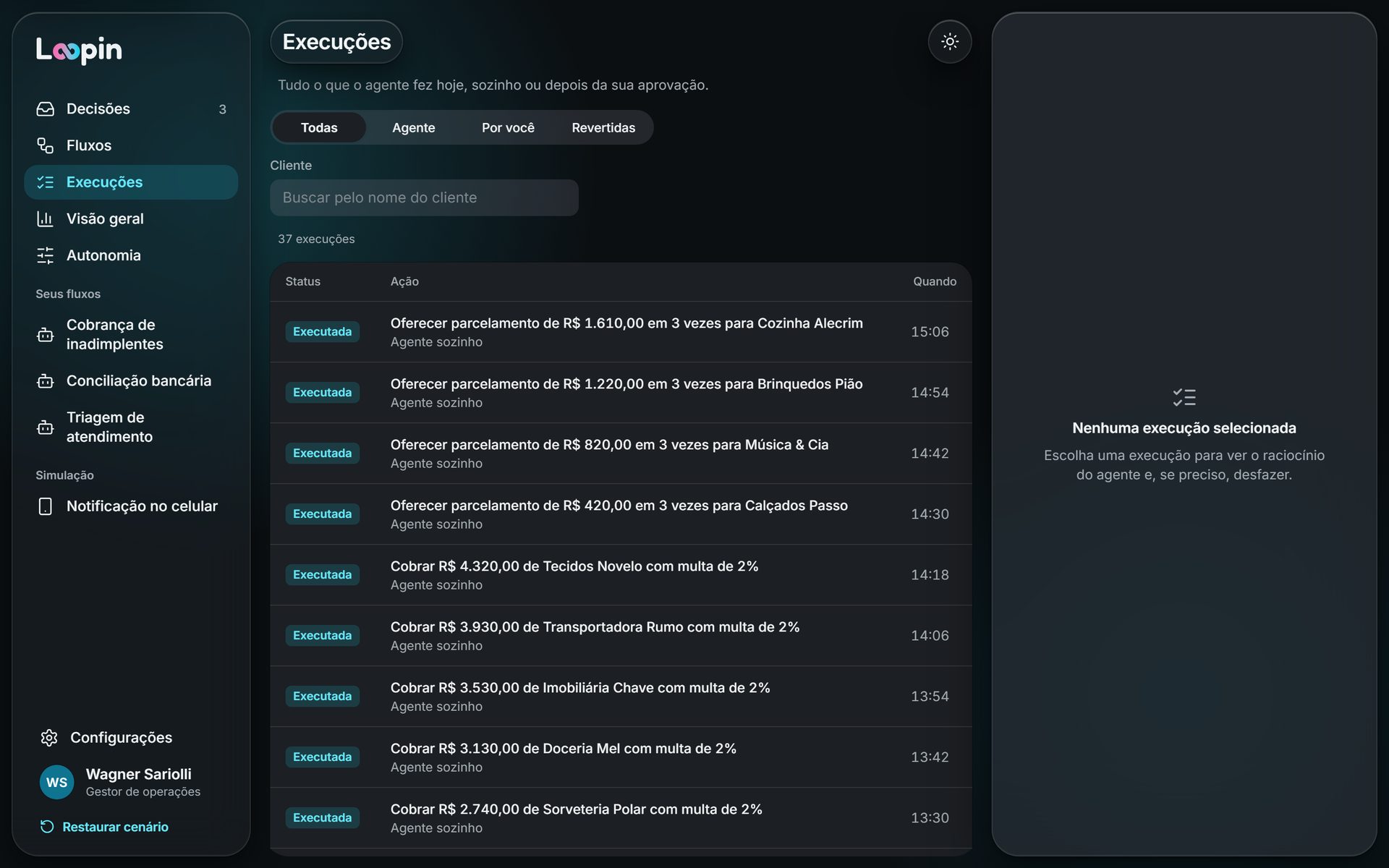Toggle light theme with sun icon

tap(950, 41)
